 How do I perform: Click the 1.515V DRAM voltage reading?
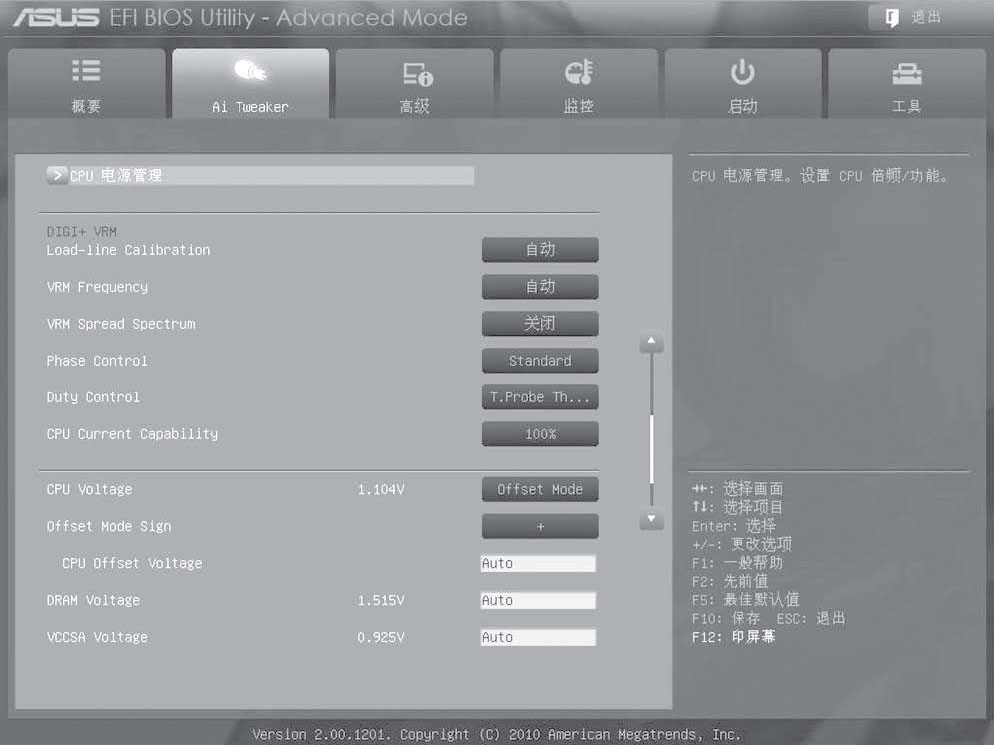381,600
